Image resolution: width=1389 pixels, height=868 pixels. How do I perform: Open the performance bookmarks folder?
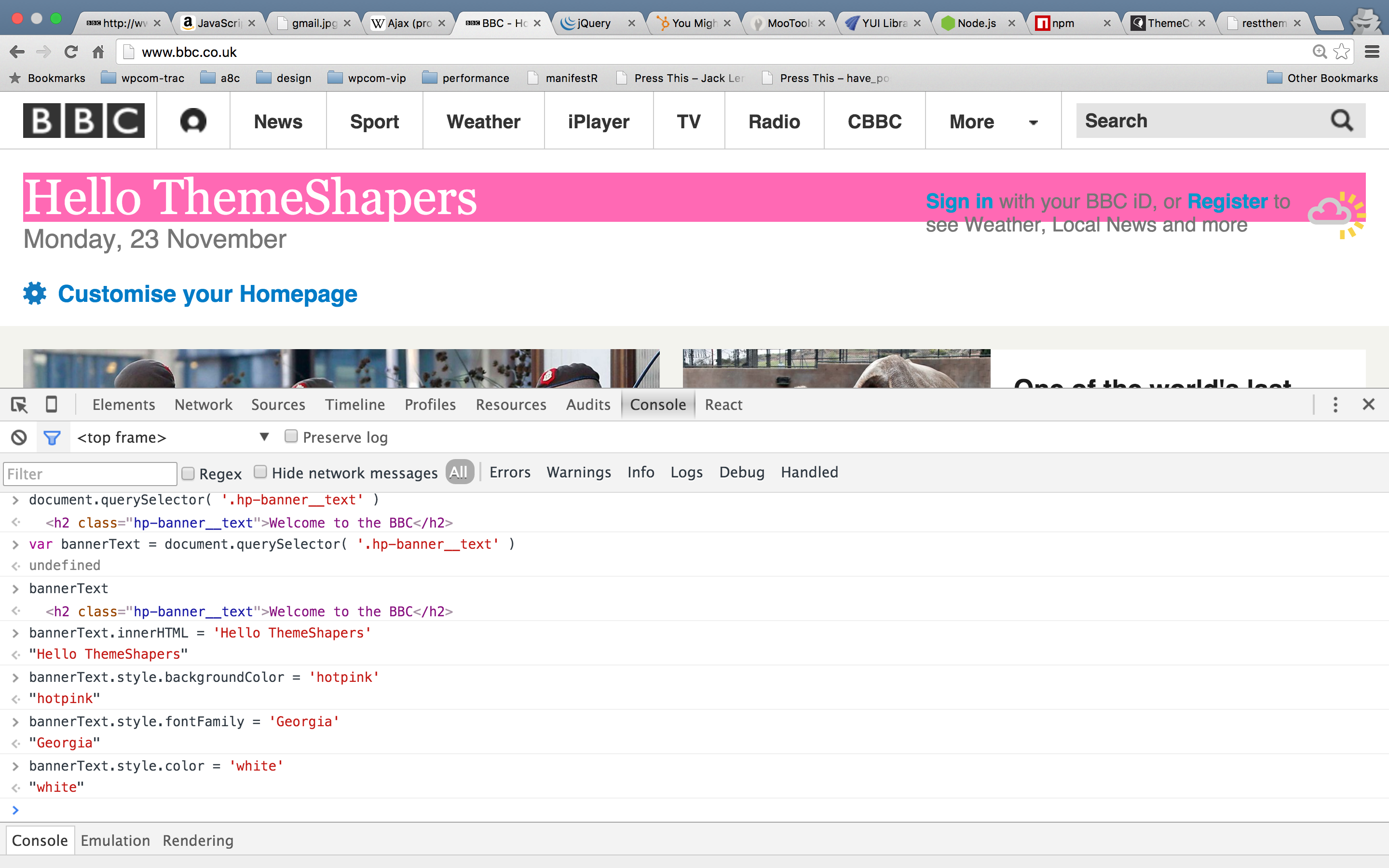tap(465, 78)
